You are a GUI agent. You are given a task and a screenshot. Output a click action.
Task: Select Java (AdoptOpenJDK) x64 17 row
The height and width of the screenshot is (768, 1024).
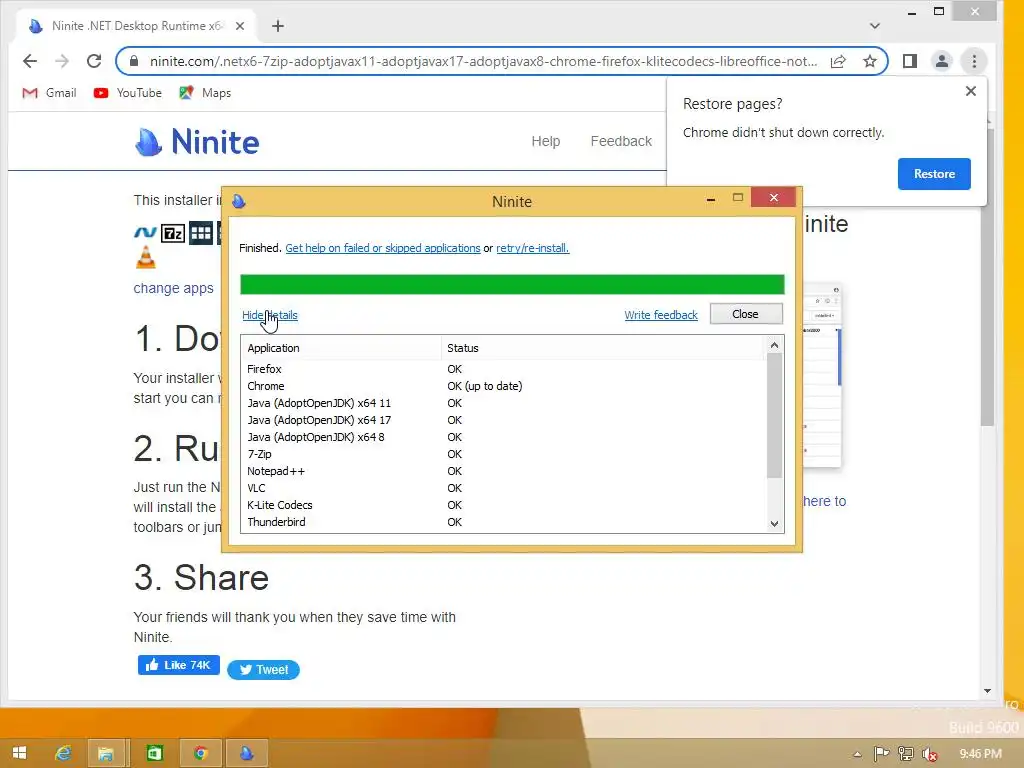[x=504, y=420]
